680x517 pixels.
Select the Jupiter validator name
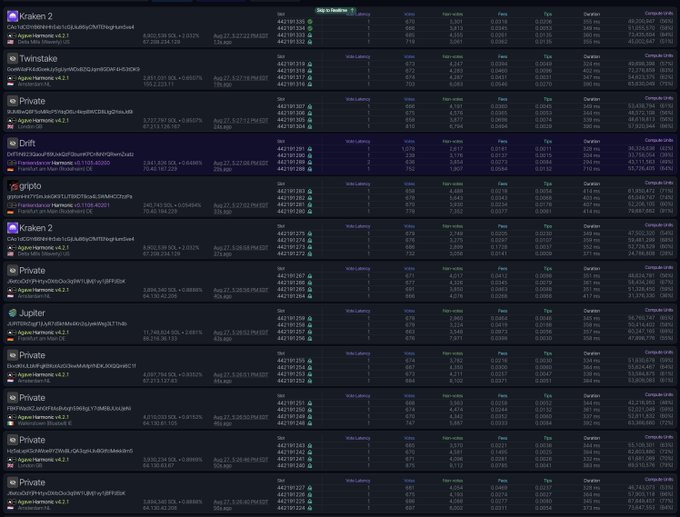pos(32,313)
